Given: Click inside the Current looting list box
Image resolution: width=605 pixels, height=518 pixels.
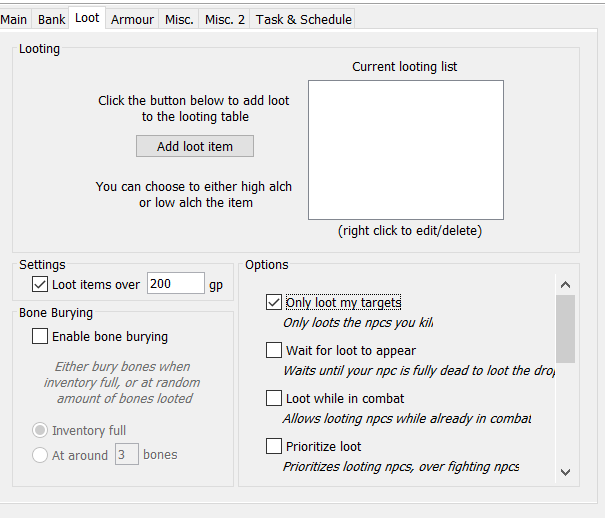Looking at the screenshot, I should point(405,150).
